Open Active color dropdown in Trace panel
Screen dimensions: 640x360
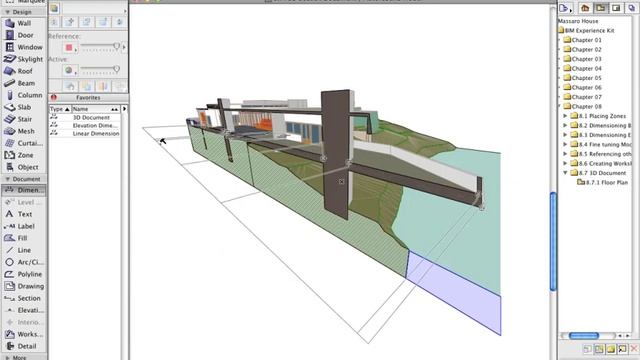tap(70, 71)
